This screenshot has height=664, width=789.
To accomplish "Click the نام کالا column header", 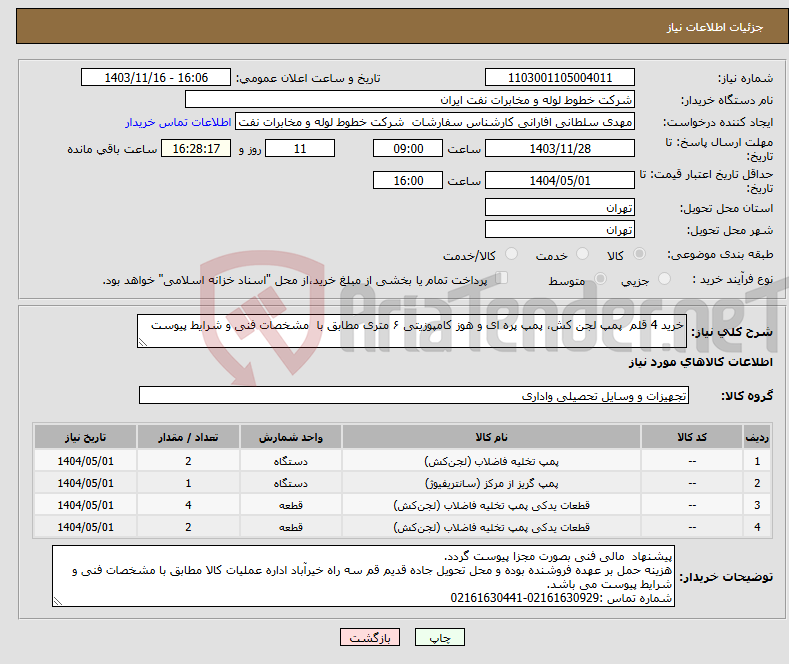I will 491,437.
